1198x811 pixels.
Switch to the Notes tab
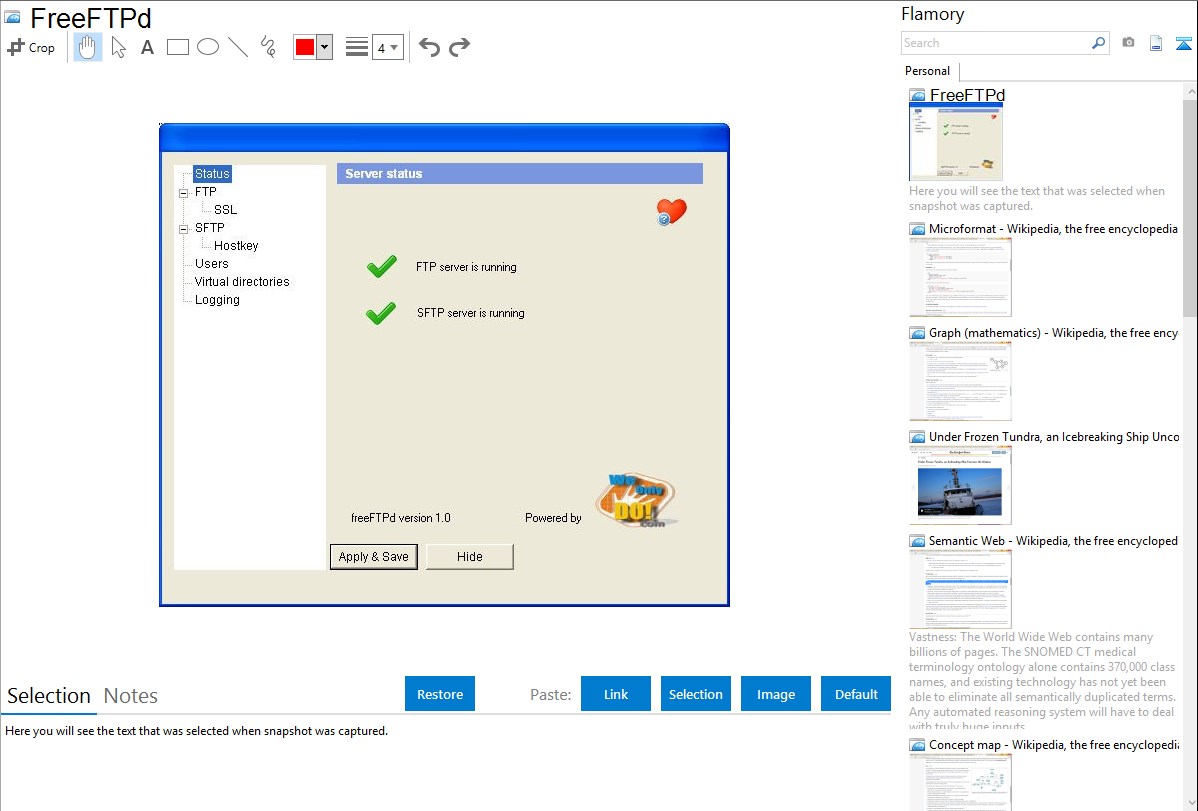tap(131, 696)
